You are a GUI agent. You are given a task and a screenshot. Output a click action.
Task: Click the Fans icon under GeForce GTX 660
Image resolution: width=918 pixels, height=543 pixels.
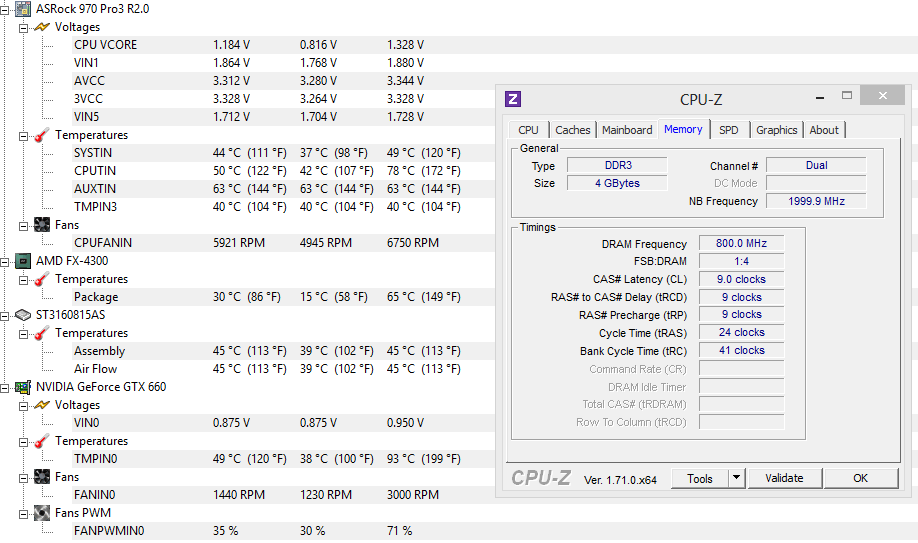pyautogui.click(x=42, y=477)
